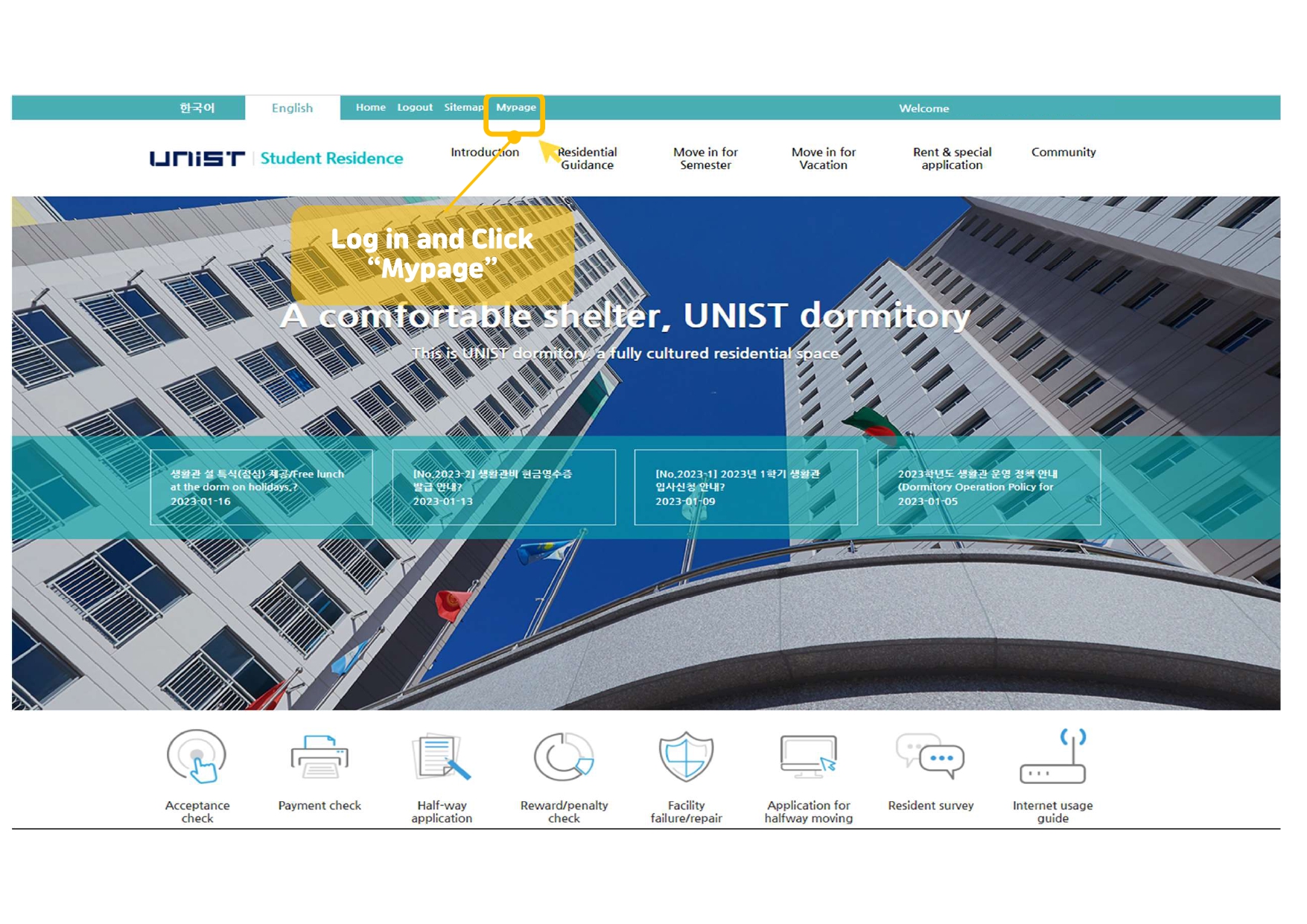
Task: Open the Introduction menu
Action: coord(484,152)
